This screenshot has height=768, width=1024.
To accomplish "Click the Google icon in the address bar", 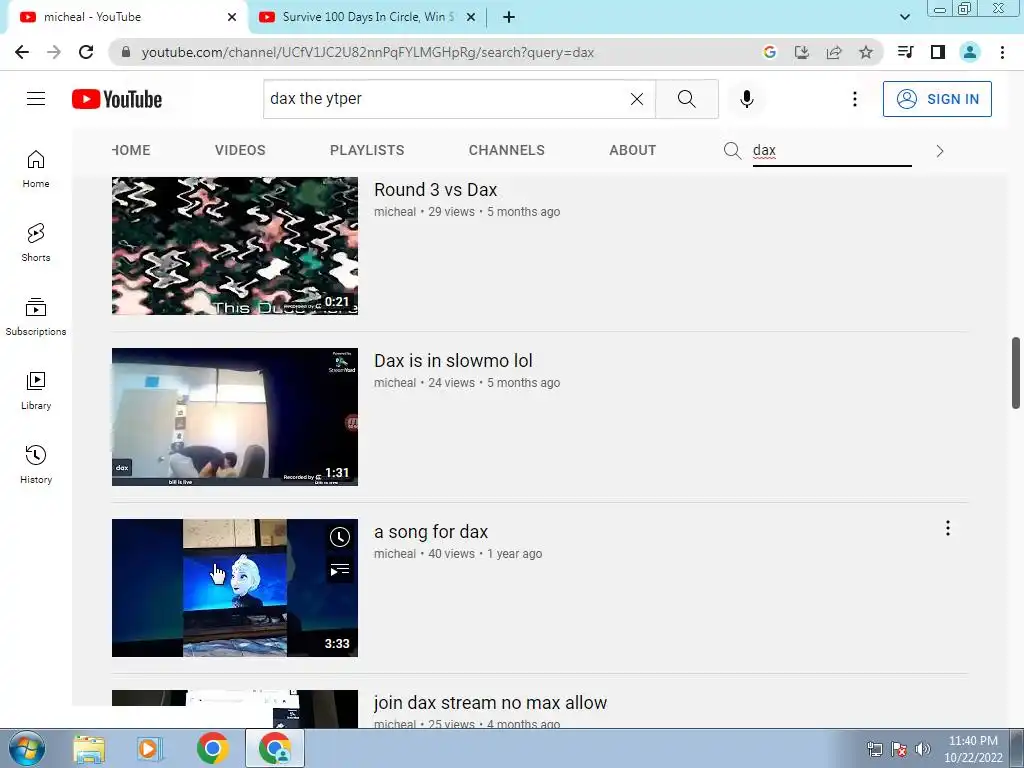I will click(x=769, y=52).
